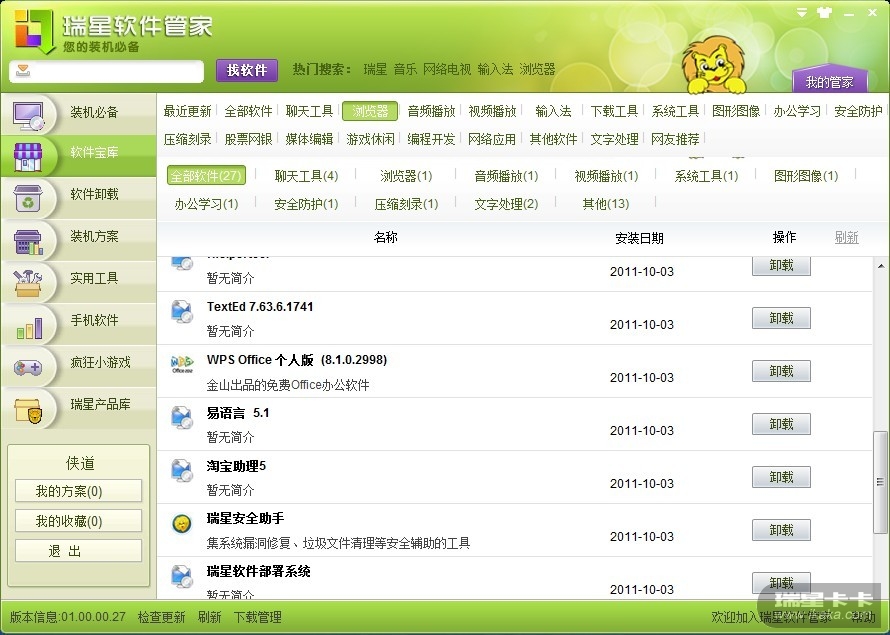The height and width of the screenshot is (635, 890).
Task: Filter by 文字处理(2)
Action: (x=506, y=204)
